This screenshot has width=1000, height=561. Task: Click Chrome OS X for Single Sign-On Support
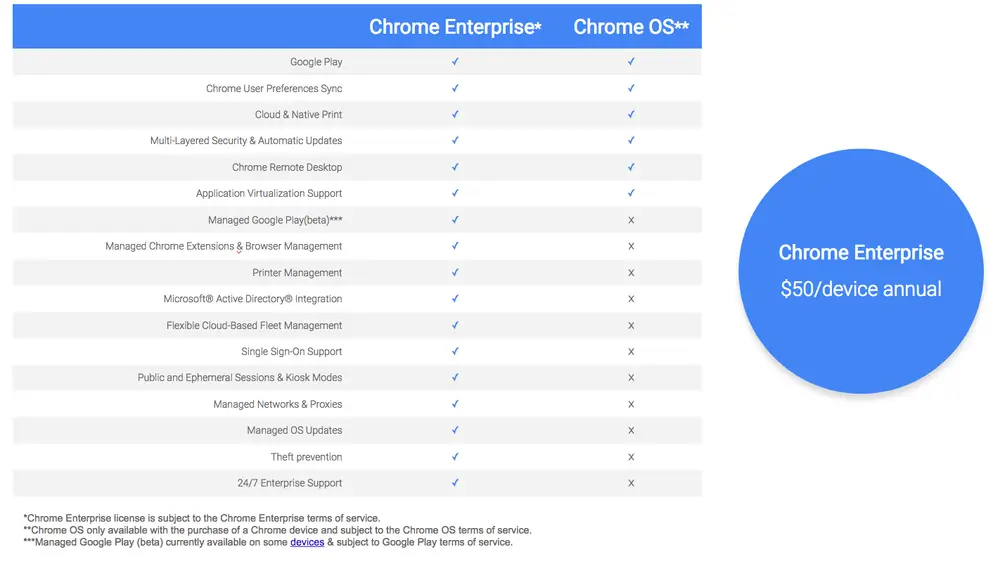631,352
